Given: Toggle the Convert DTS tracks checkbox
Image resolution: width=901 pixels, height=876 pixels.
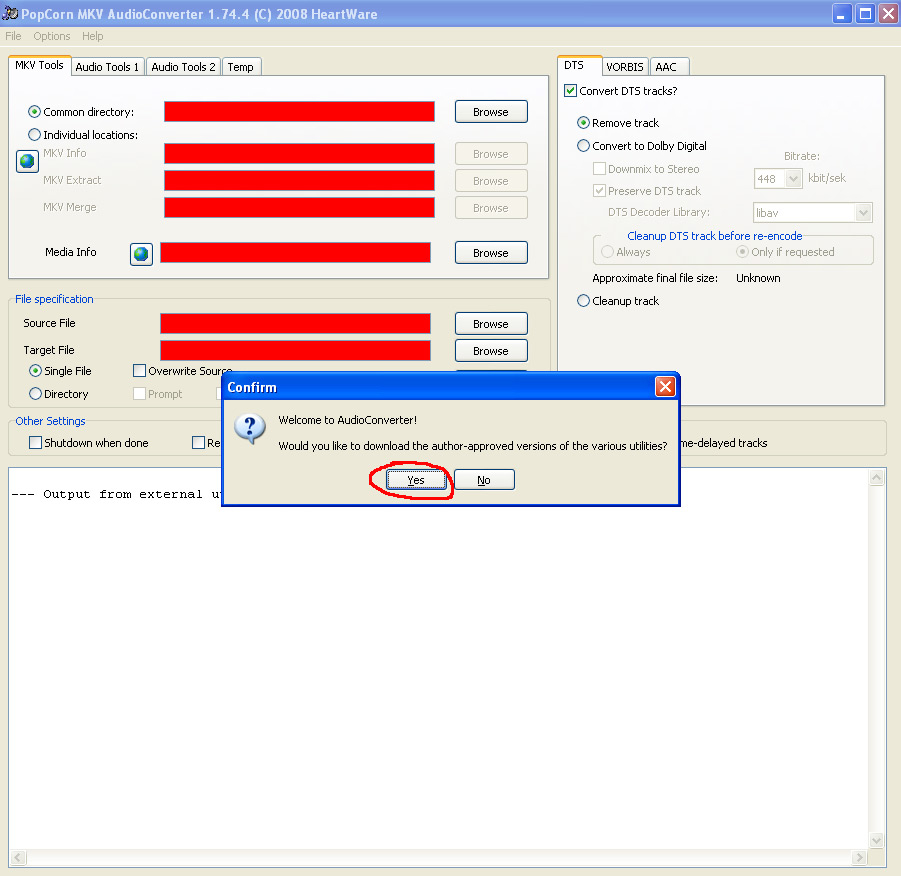Looking at the screenshot, I should (x=571, y=91).
